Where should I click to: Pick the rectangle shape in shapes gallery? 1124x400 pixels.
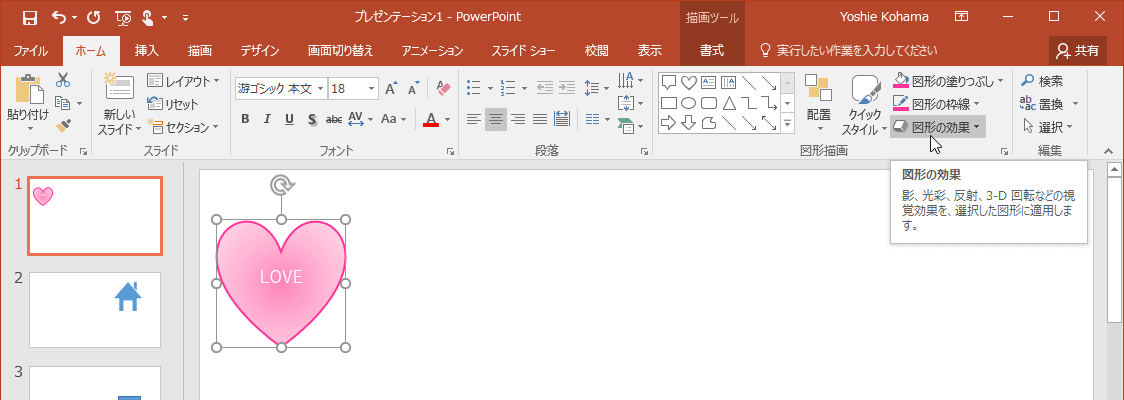pyautogui.click(x=669, y=103)
